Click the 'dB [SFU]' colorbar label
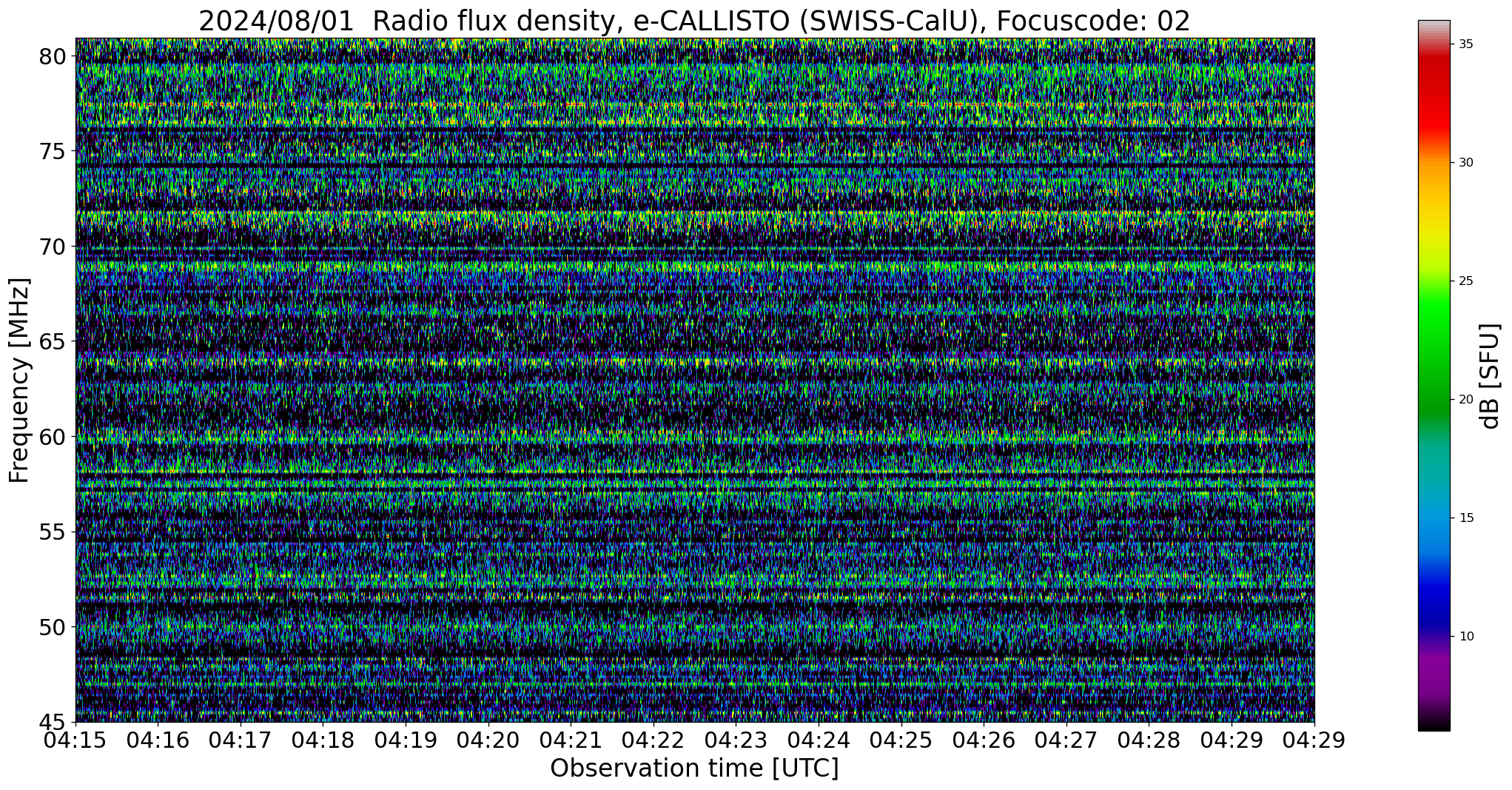Image resolution: width=1512 pixels, height=790 pixels. coord(1491,376)
